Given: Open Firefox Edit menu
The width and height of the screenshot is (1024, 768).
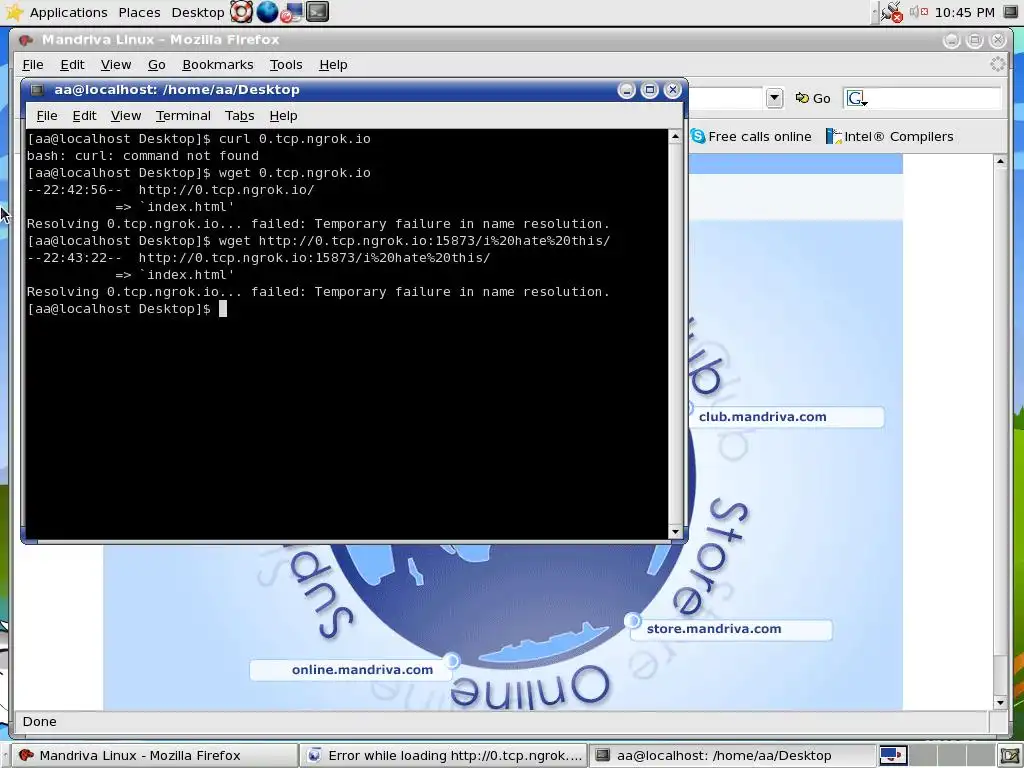Looking at the screenshot, I should [72, 65].
